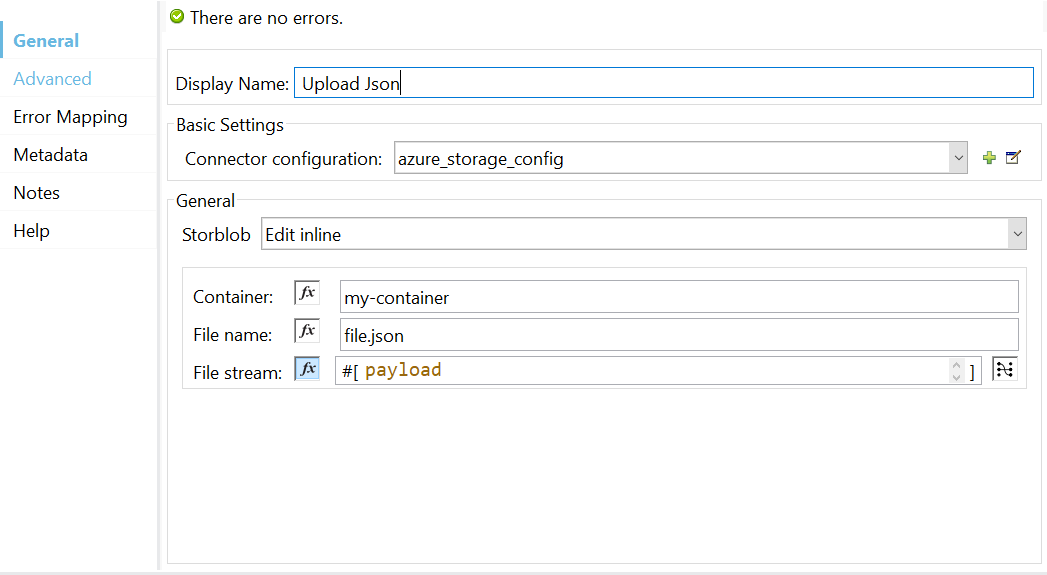Disable the fx expression mode for File stream
This screenshot has height=575, width=1047.
[x=307, y=370]
